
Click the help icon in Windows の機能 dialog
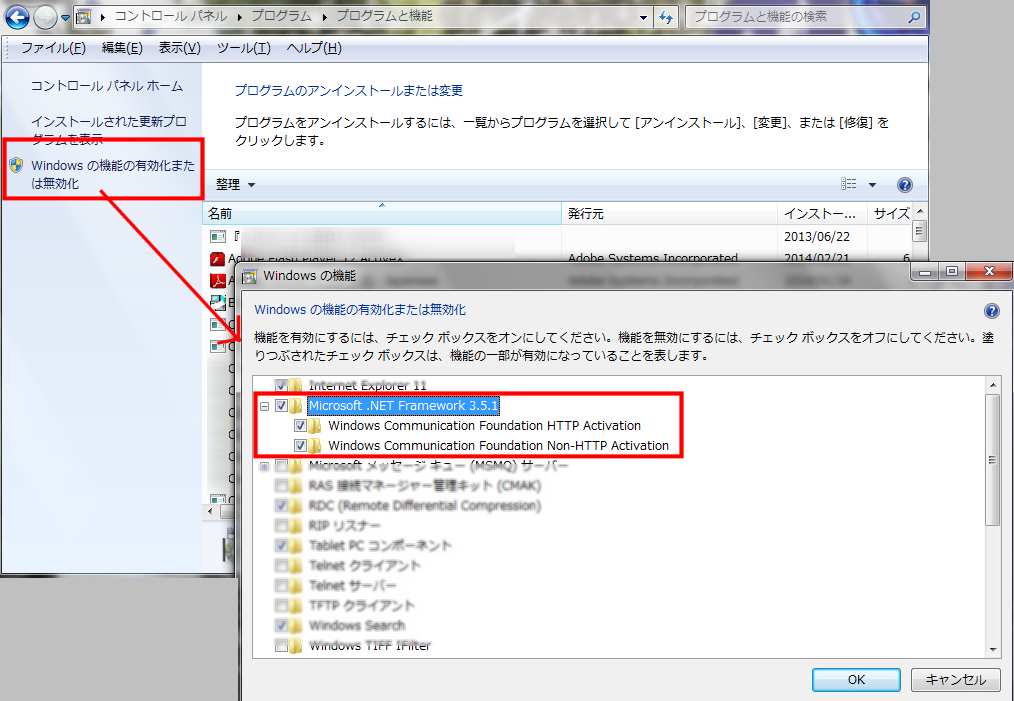[991, 310]
